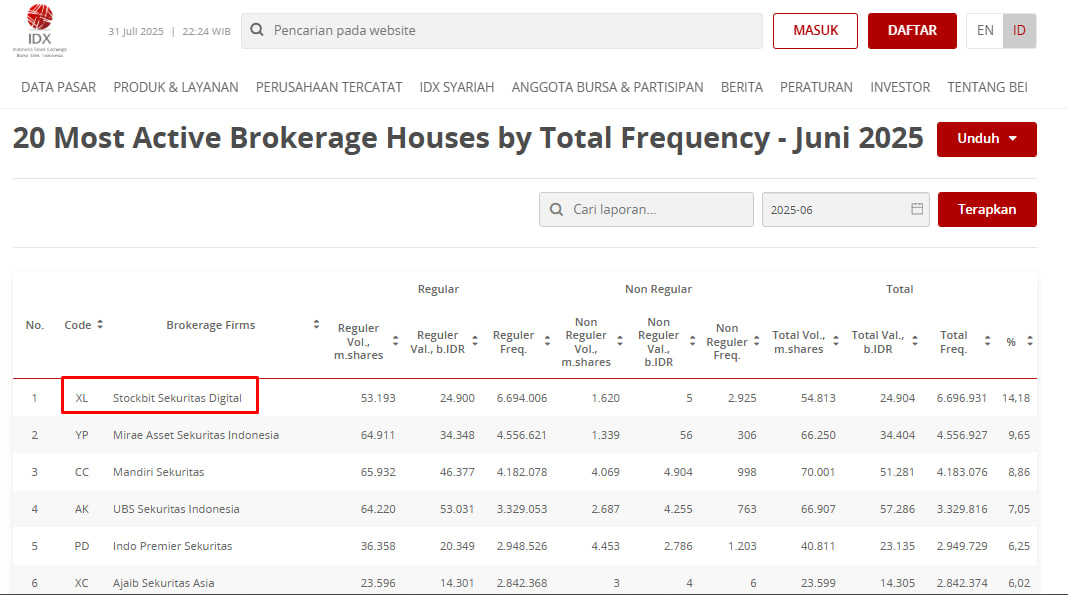Image resolution: width=1068 pixels, height=595 pixels.
Task: Sort by Total Vol., m.shares arrows
Action: coord(836,341)
